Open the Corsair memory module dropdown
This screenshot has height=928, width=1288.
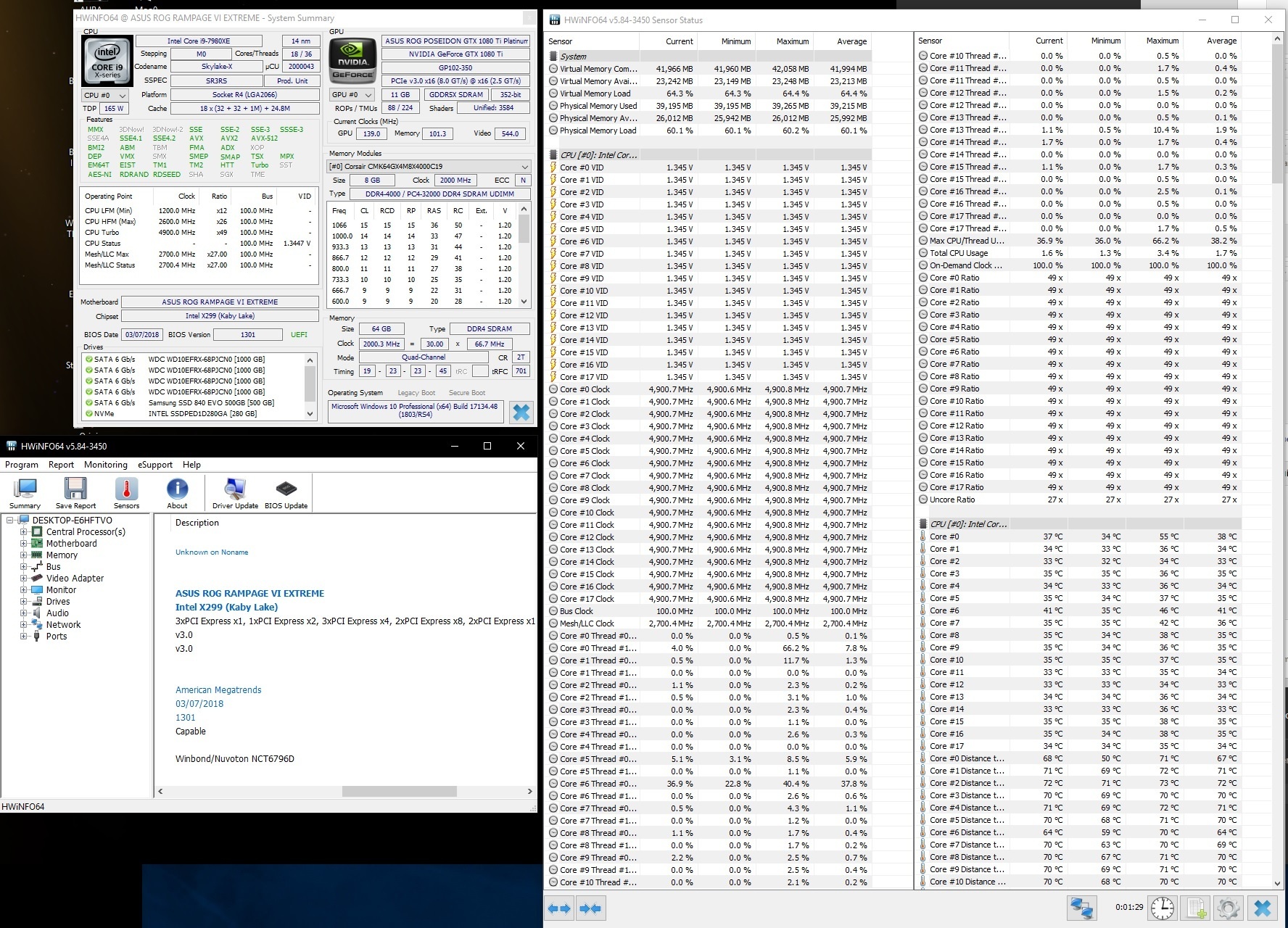click(x=429, y=167)
